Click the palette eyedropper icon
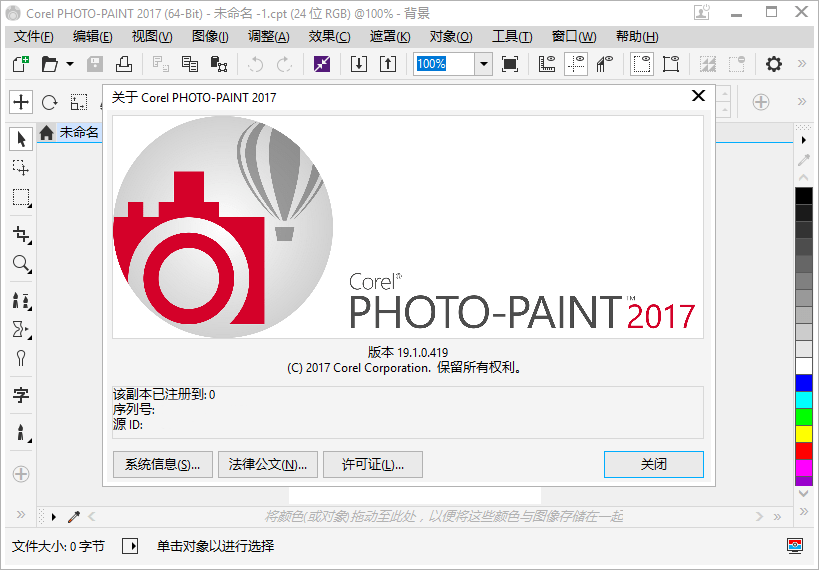Image resolution: width=819 pixels, height=570 pixels. 804,160
